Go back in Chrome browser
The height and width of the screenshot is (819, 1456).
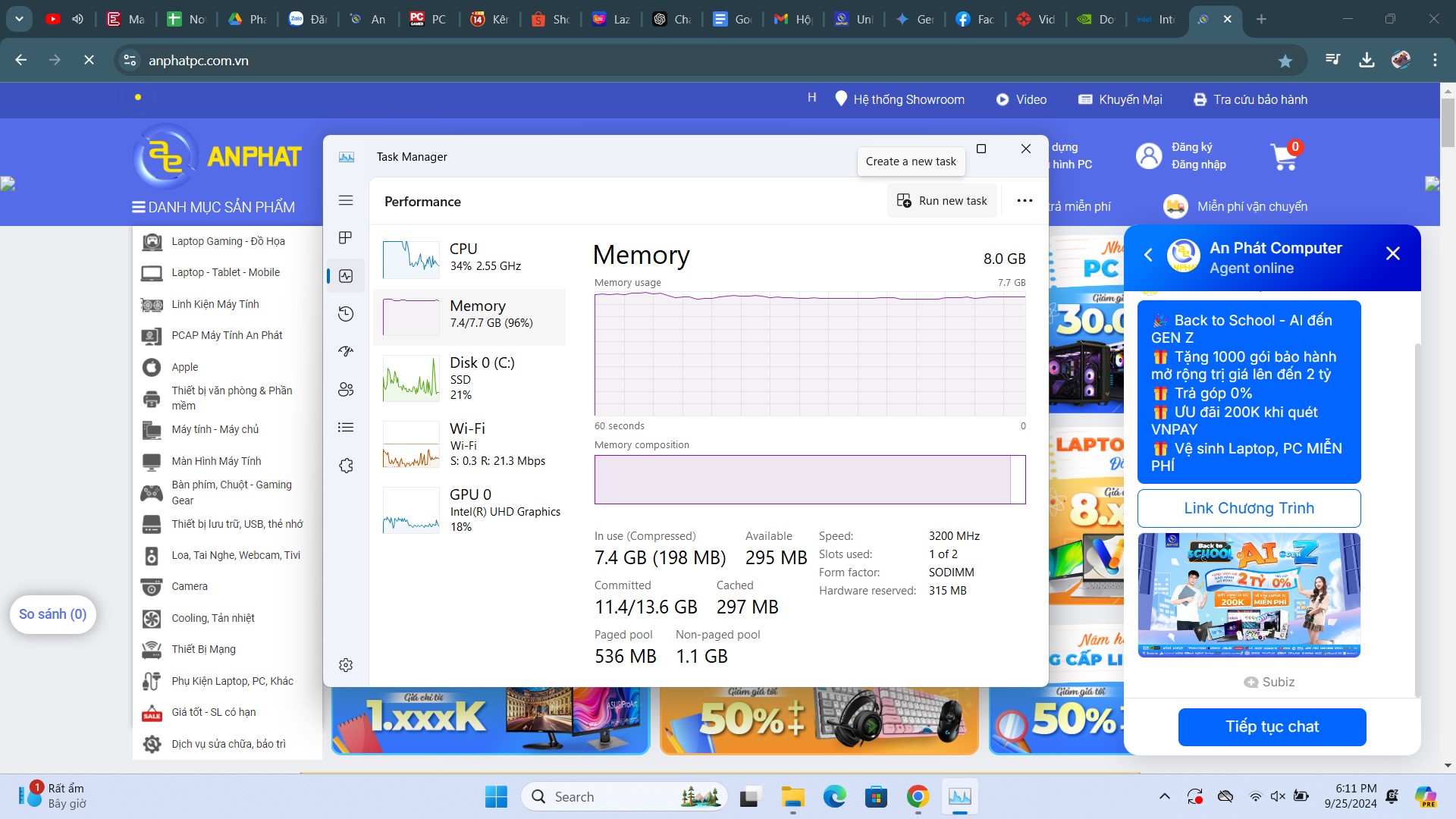[x=20, y=60]
